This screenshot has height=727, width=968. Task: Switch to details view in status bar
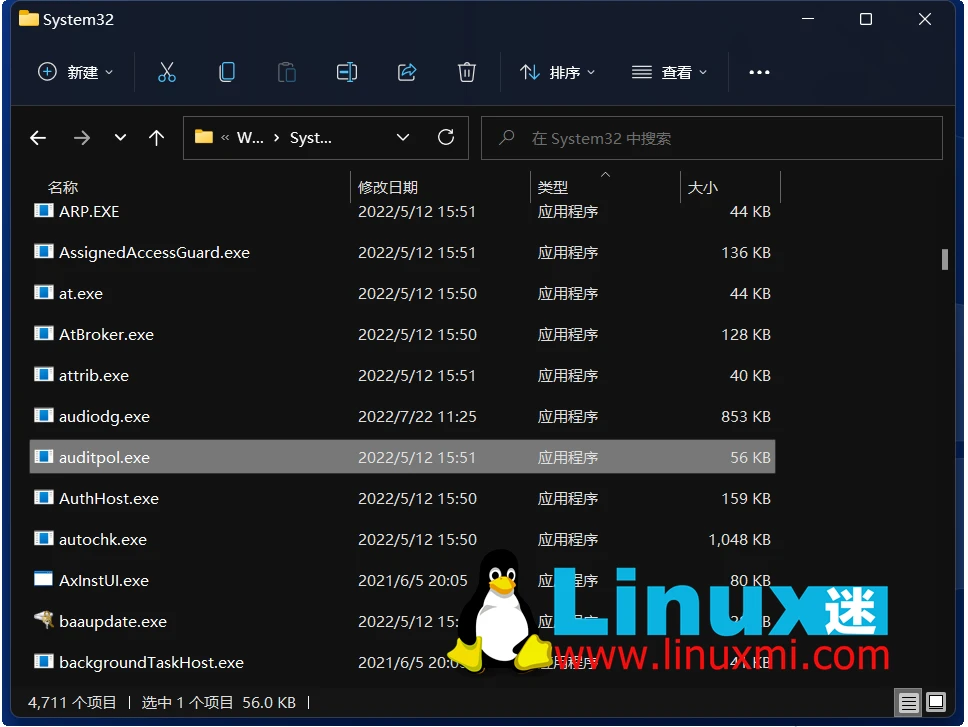coord(909,703)
